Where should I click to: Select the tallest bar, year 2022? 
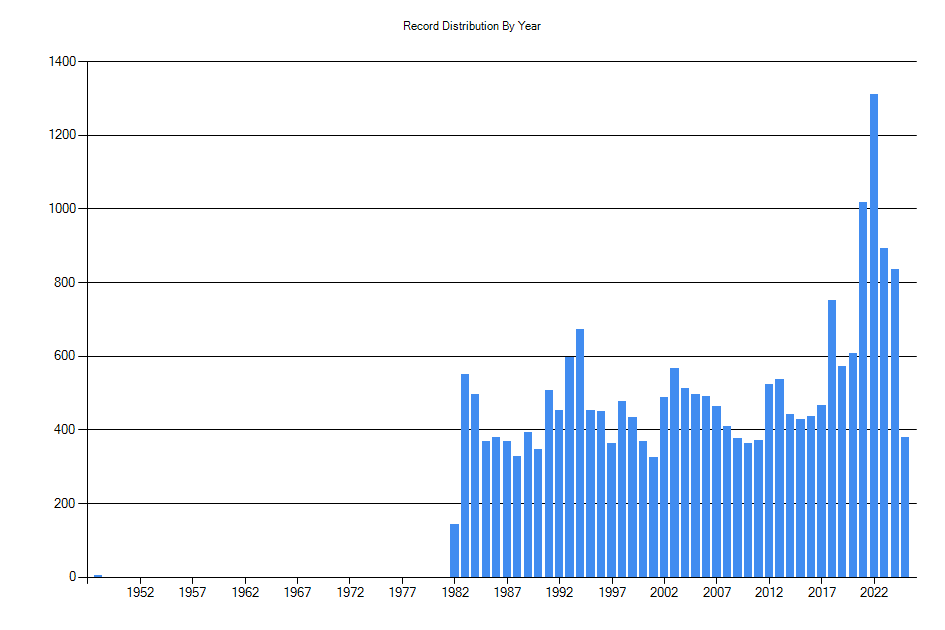click(x=873, y=335)
